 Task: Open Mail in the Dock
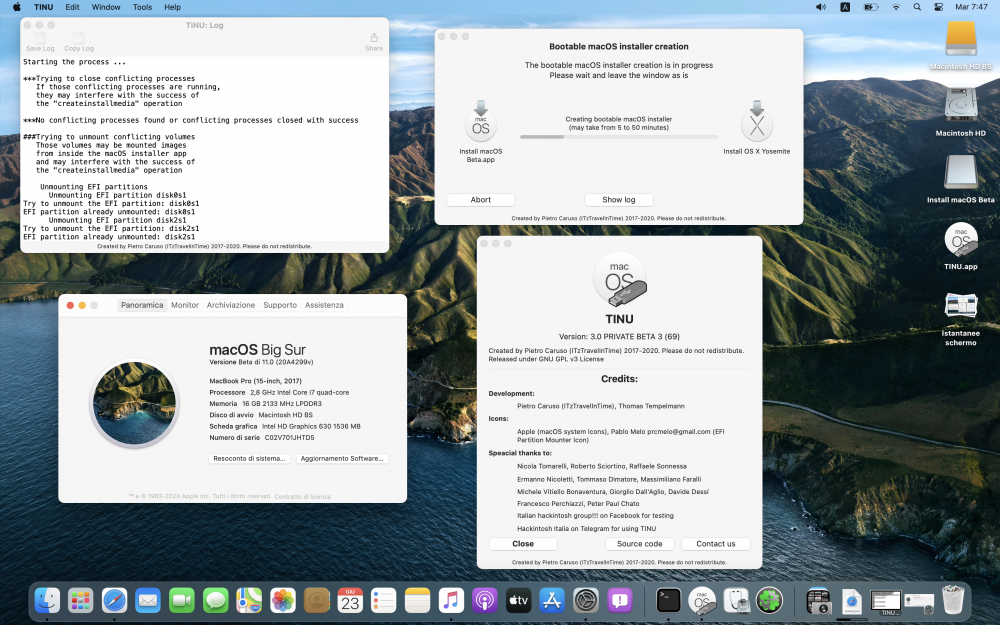148,600
